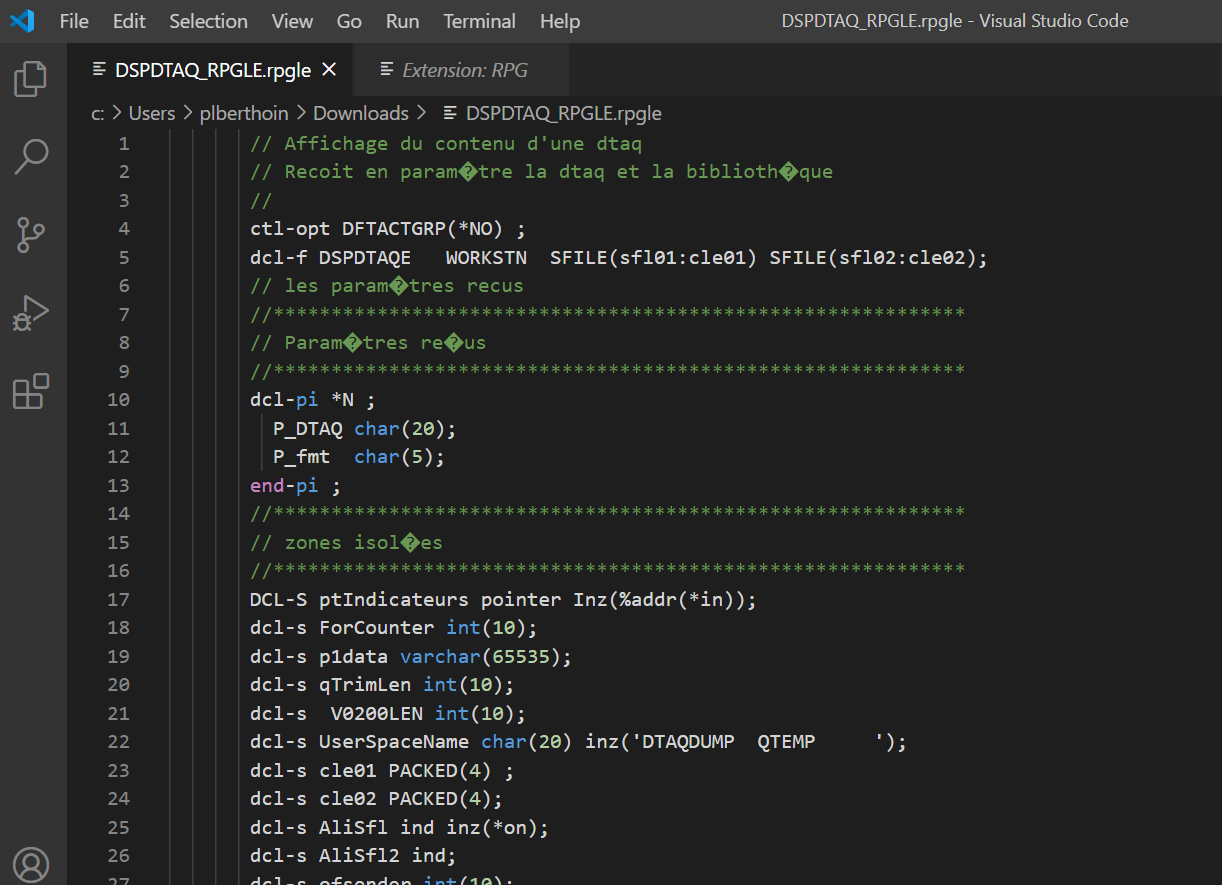Screen dimensions: 1222x885
Task: Open the Run menu
Action: point(402,21)
